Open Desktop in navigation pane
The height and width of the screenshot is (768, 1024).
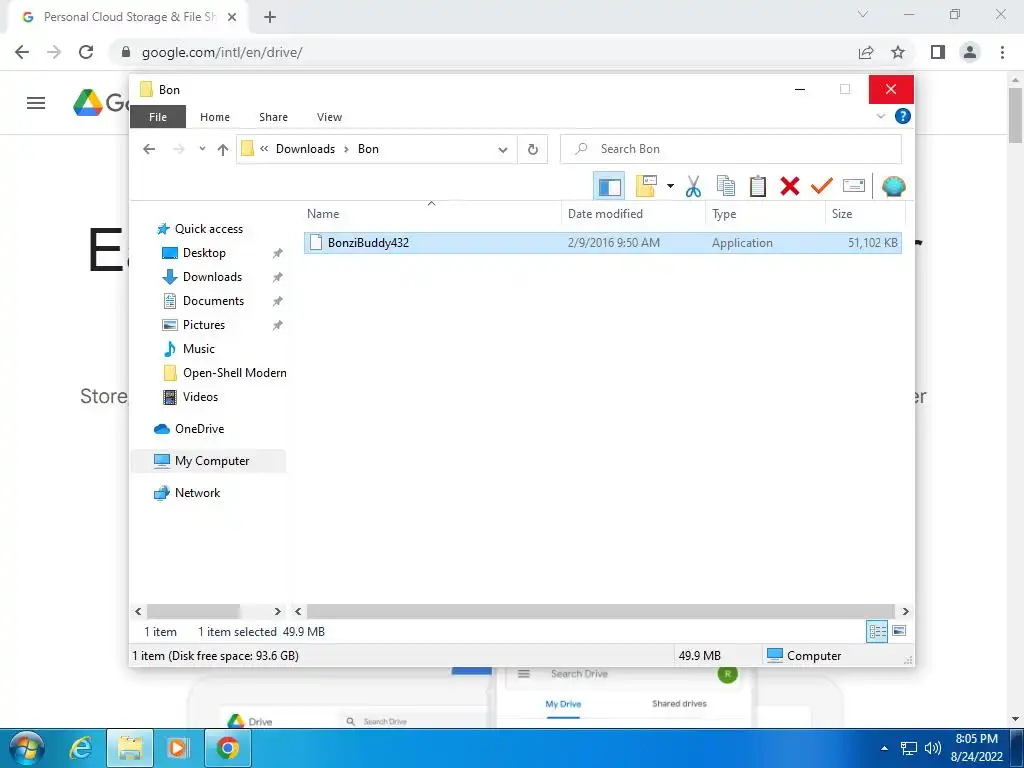[x=204, y=253]
